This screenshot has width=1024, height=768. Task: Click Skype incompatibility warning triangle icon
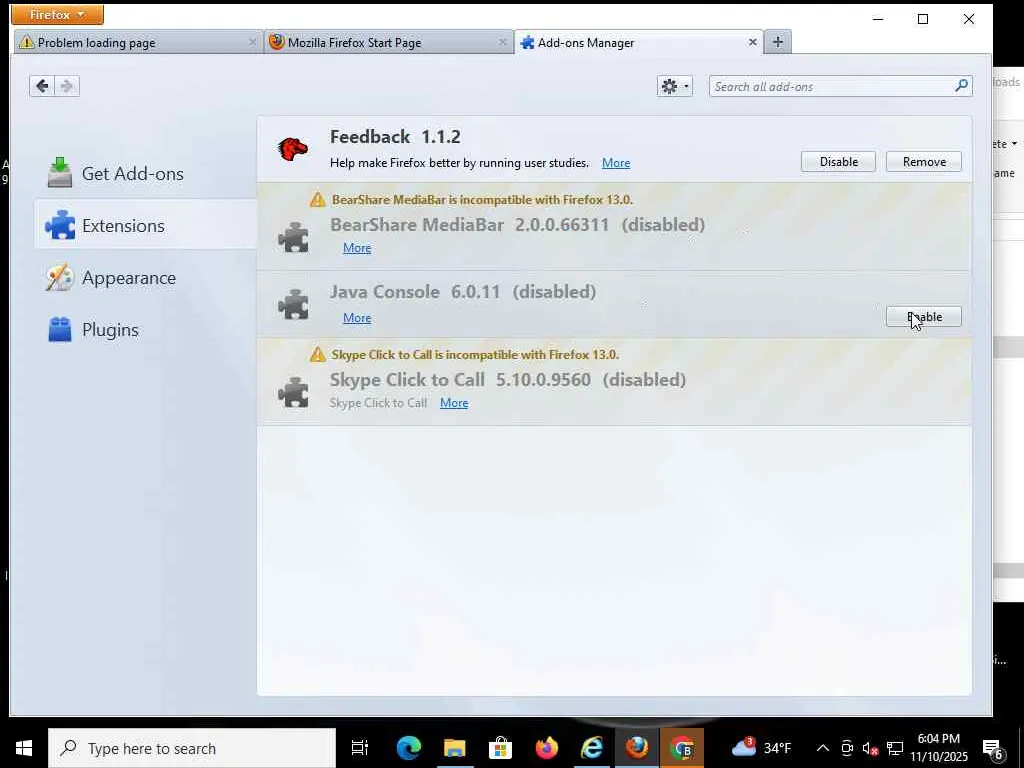pos(317,354)
